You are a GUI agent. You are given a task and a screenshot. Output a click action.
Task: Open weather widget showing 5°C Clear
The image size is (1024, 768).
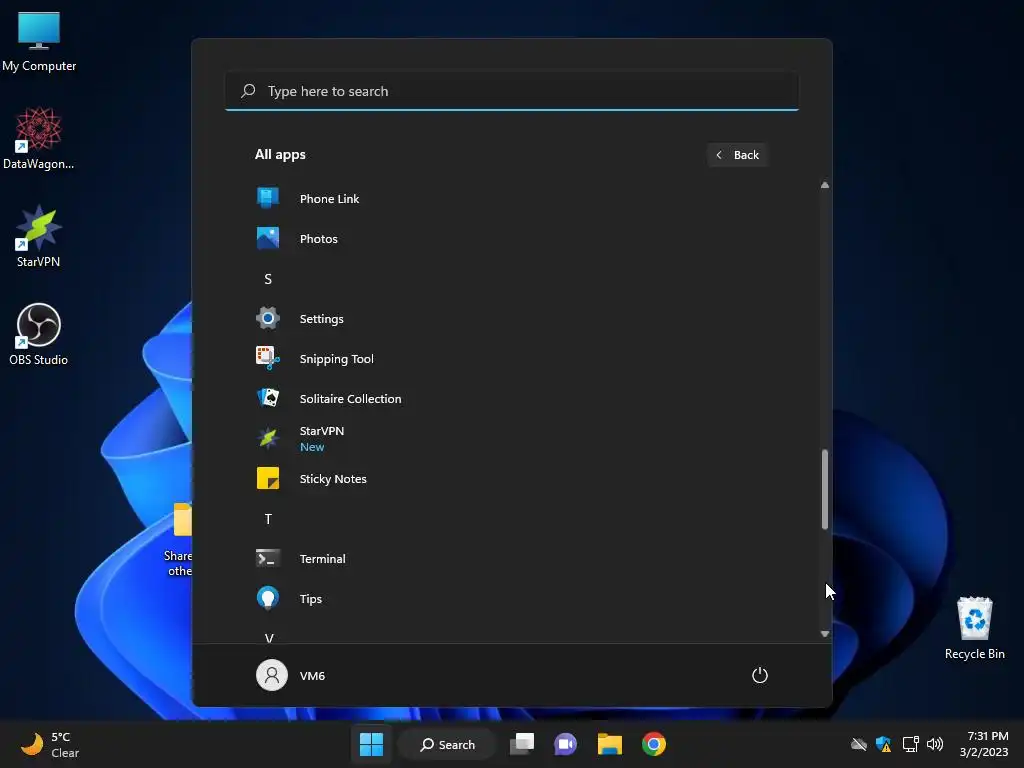click(x=50, y=744)
